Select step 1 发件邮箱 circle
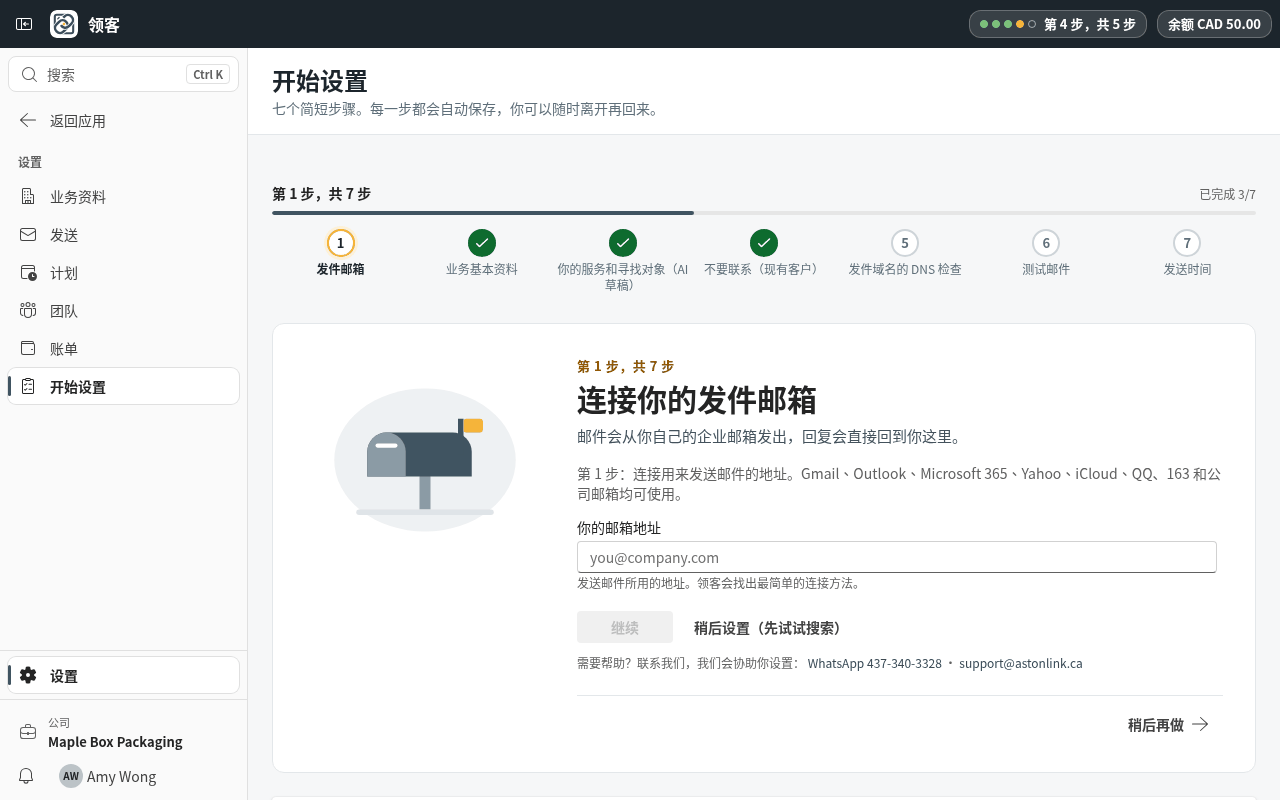Viewport: 1280px width, 800px height. pyautogui.click(x=341, y=243)
